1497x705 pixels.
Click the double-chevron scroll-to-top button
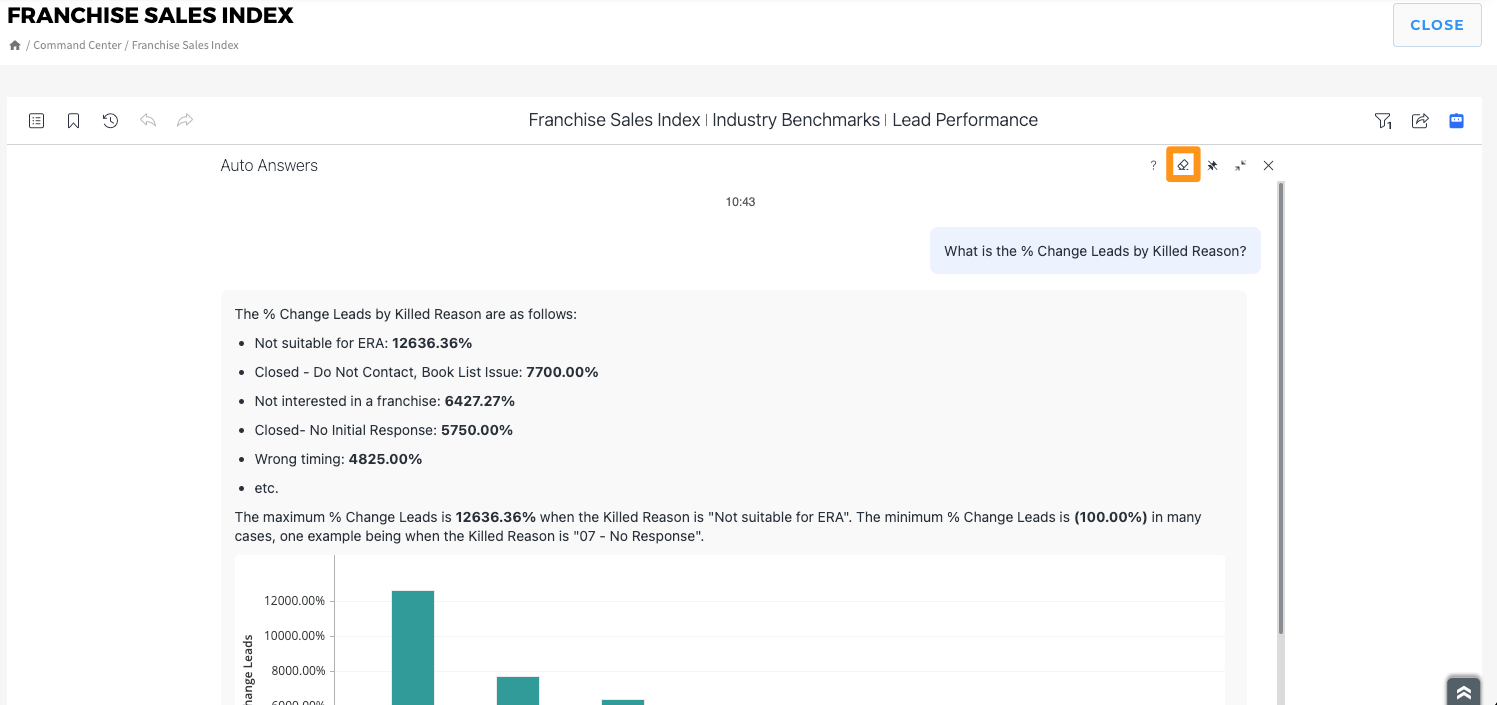(x=1463, y=692)
